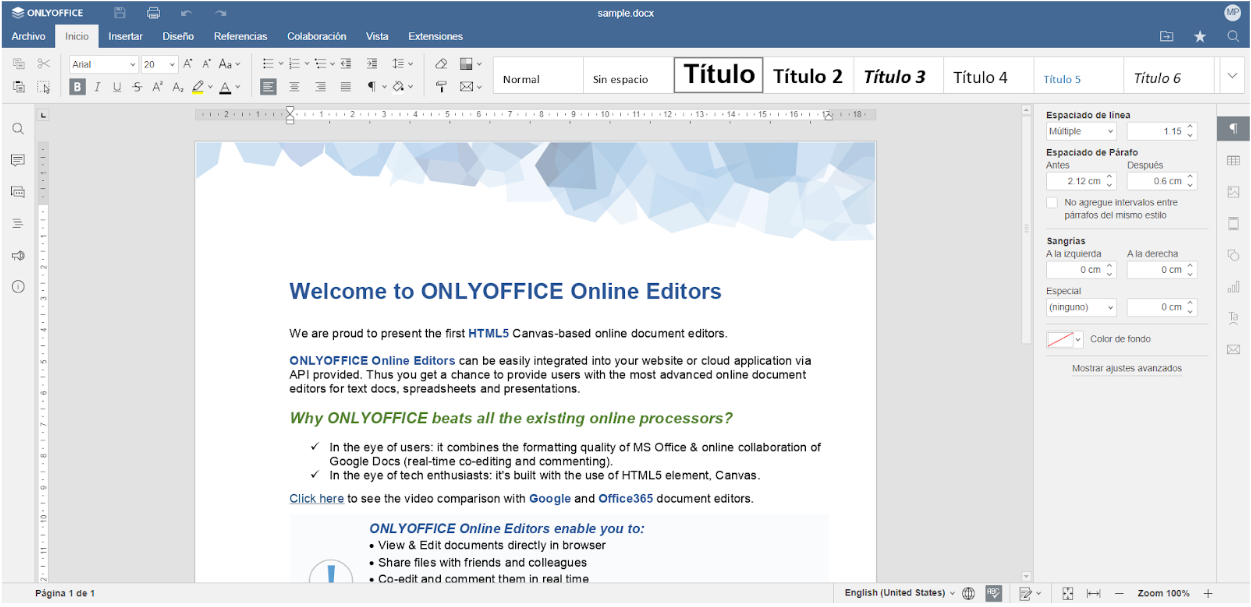Enable spell checking in status bar
1251x607 pixels.
[x=992, y=592]
